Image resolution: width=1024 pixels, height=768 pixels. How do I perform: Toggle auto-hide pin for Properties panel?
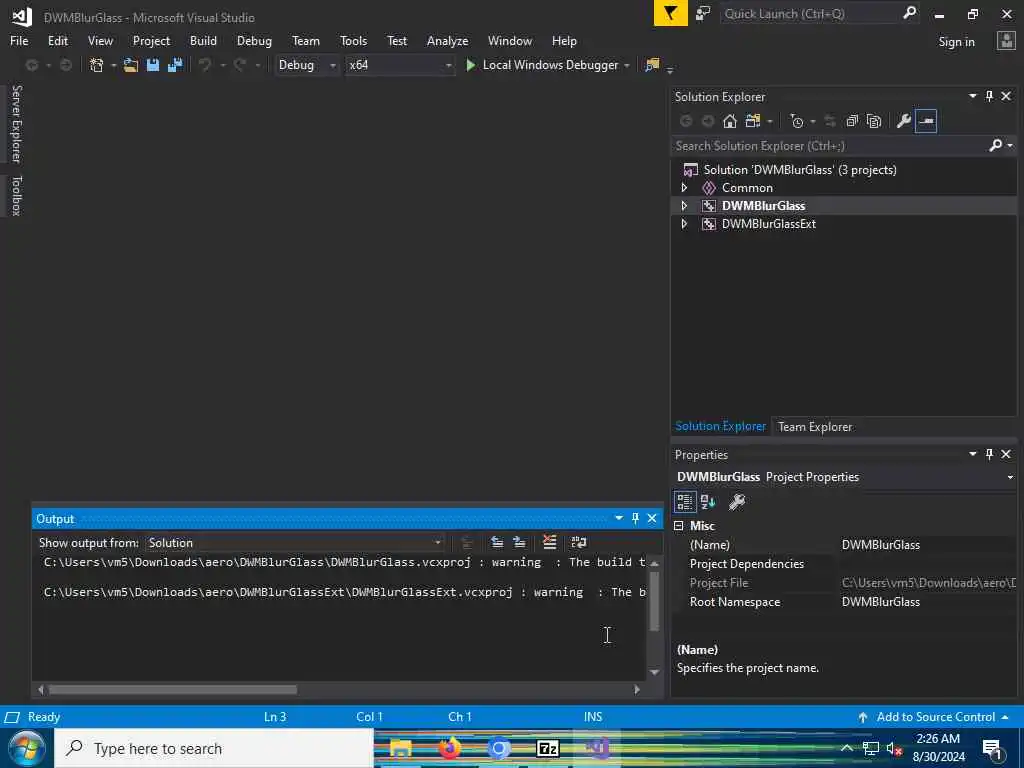pos(989,454)
